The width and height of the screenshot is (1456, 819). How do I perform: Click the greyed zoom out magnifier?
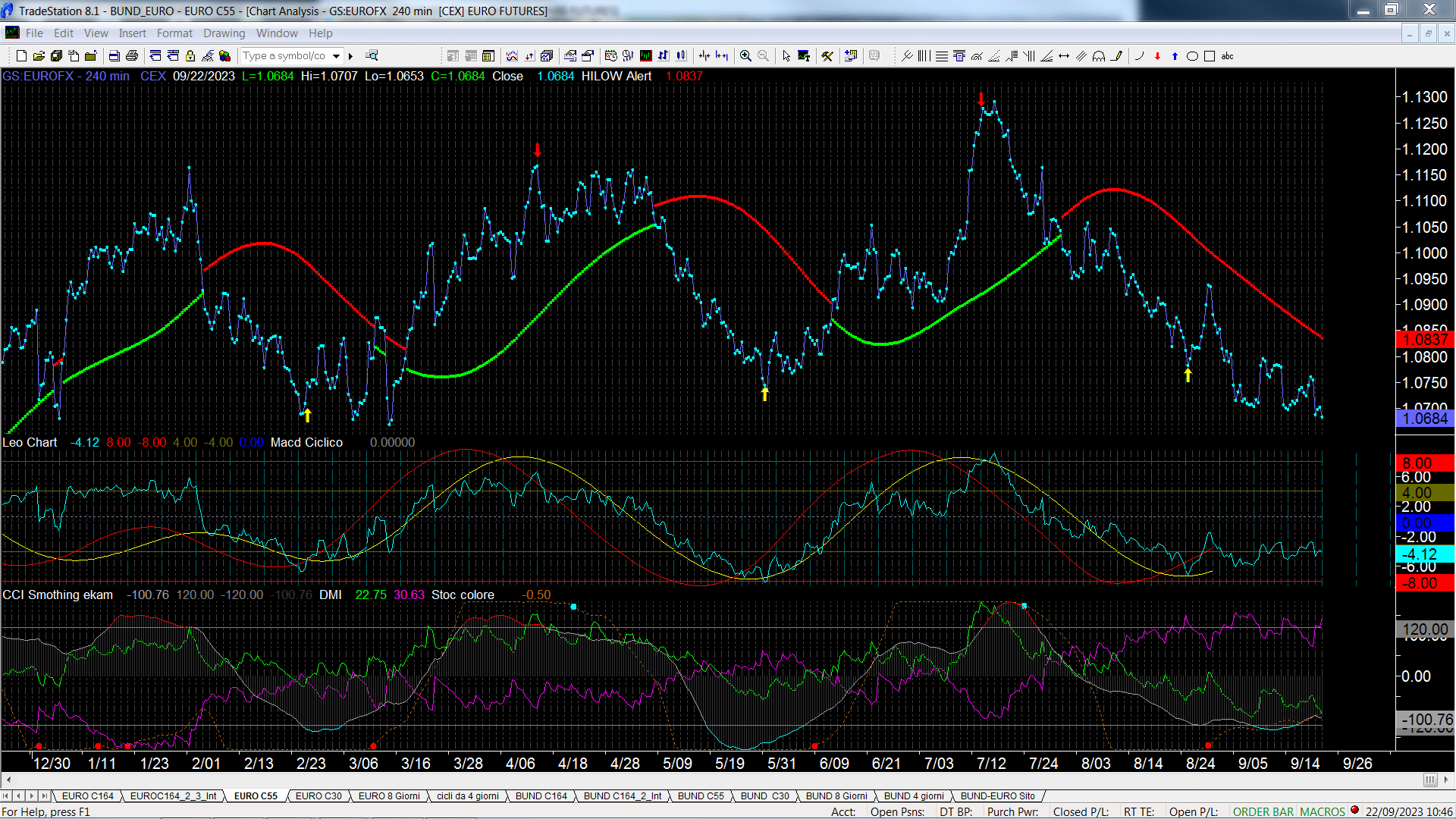[763, 55]
